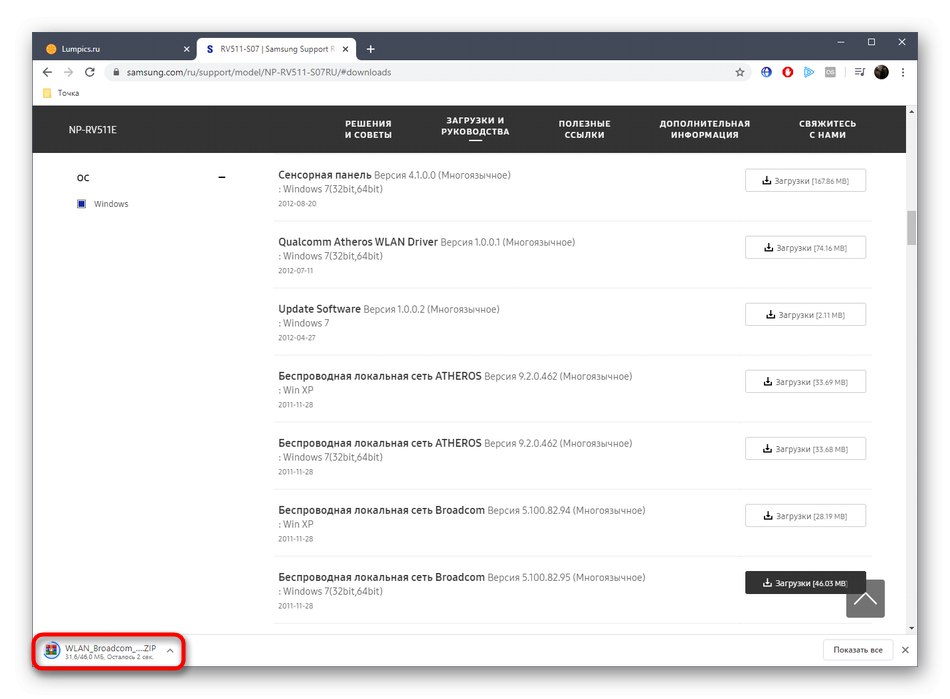Screen dimensions: 950x699
Task: Click the date 2012-04-27
Action: click(297, 338)
